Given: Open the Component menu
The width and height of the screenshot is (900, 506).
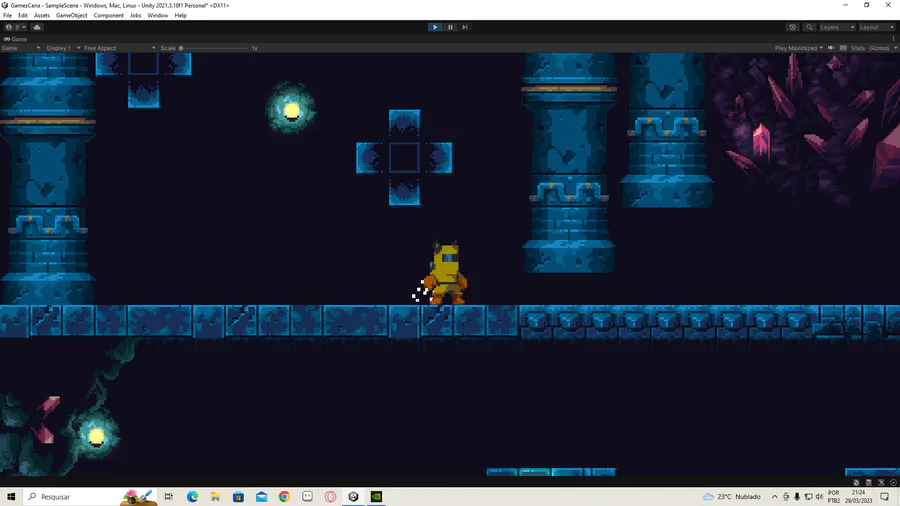Looking at the screenshot, I should [x=108, y=15].
